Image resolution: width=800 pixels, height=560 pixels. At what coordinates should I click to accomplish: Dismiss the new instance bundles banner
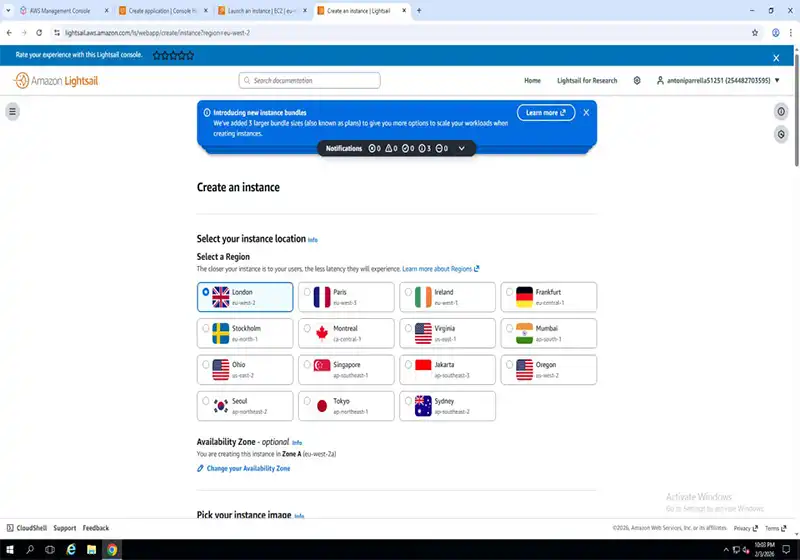click(586, 113)
